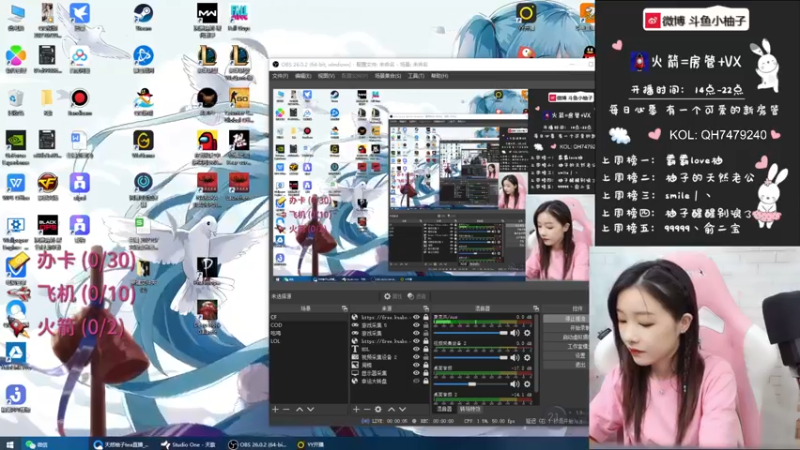Click the 停止推流 button in controls
Screen dimensions: 800x450
[x=566, y=318]
